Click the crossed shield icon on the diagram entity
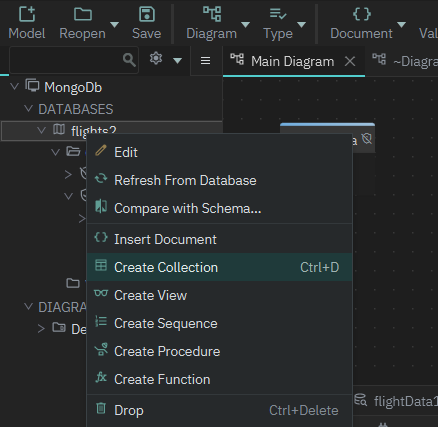Screen dimensions: 438x427 pos(367,139)
